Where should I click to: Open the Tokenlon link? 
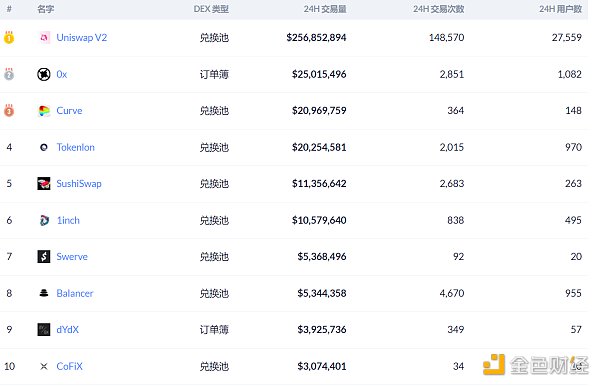click(x=75, y=147)
